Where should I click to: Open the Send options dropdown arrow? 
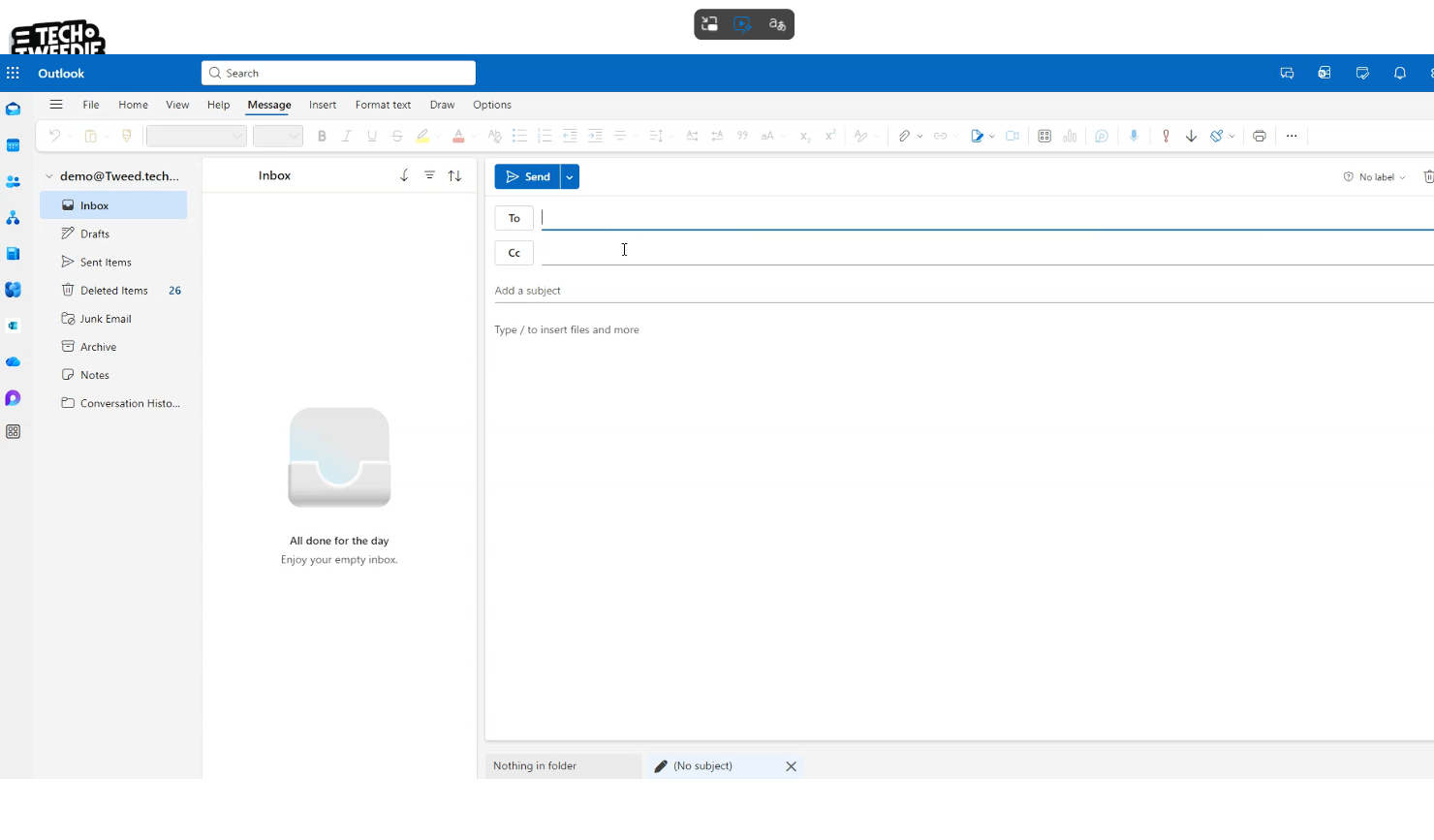click(x=570, y=177)
